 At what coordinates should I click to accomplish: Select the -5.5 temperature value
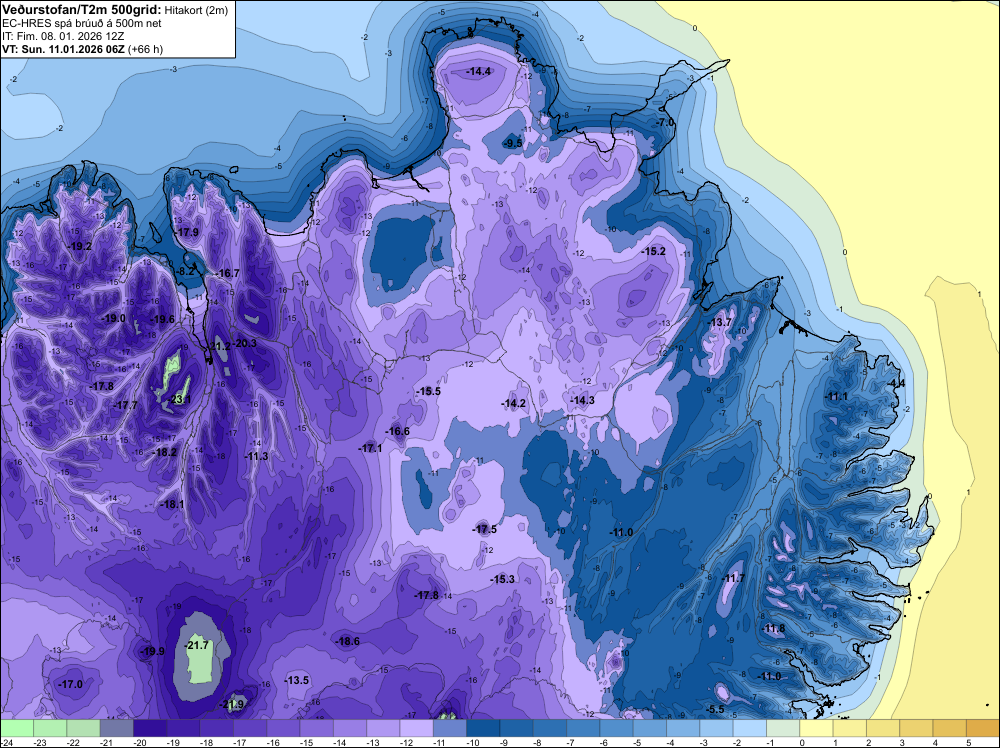716,710
